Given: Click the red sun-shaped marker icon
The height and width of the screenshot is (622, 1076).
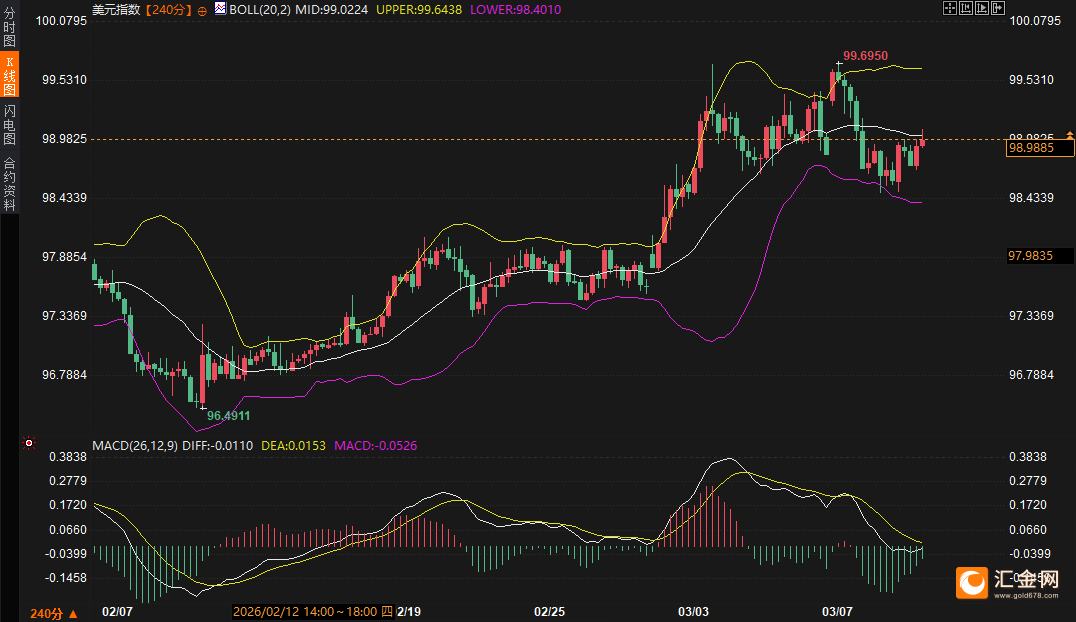Looking at the screenshot, I should pyautogui.click(x=28, y=442).
